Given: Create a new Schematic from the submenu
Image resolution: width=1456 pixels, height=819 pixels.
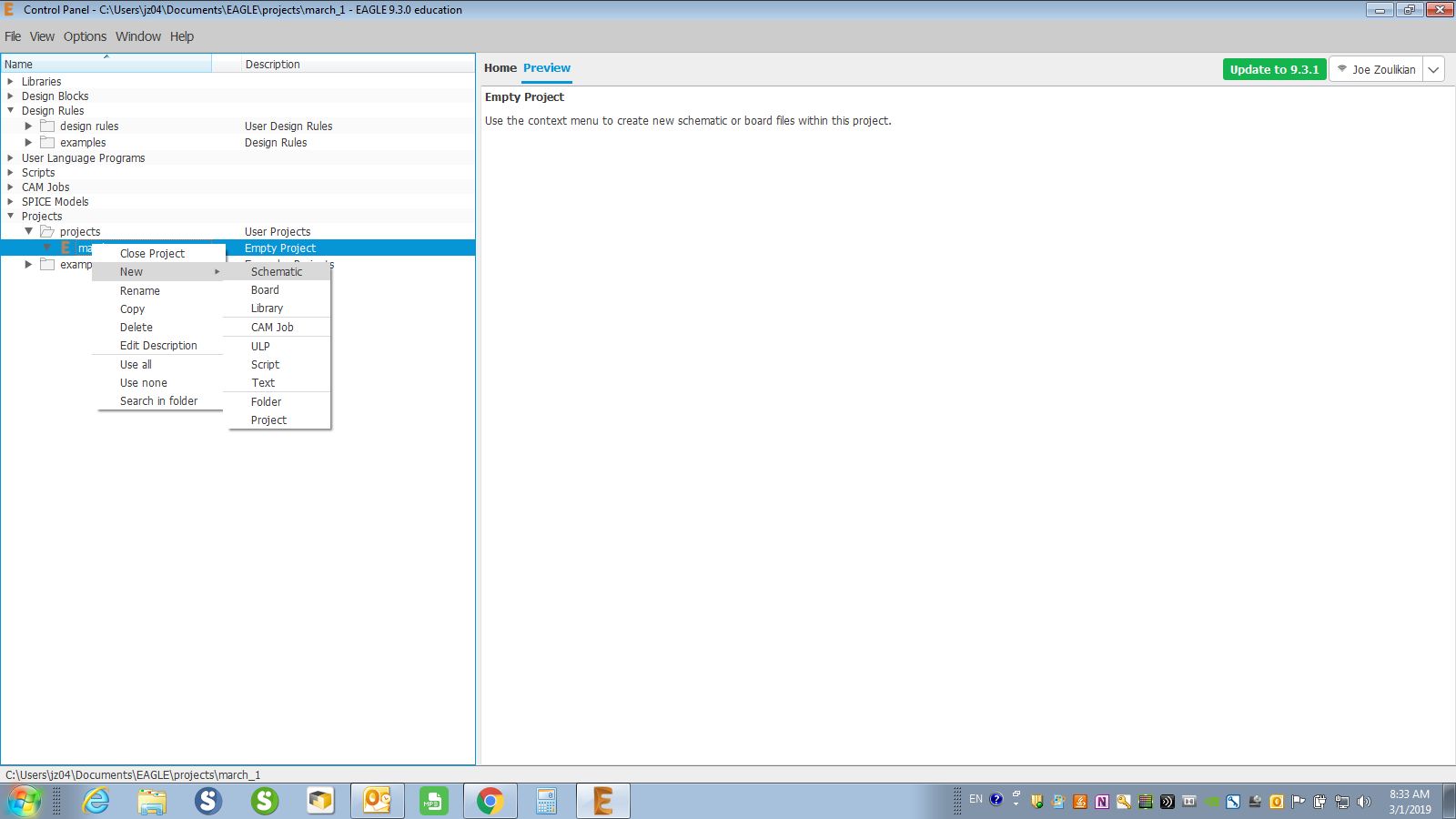Looking at the screenshot, I should pyautogui.click(x=278, y=272).
